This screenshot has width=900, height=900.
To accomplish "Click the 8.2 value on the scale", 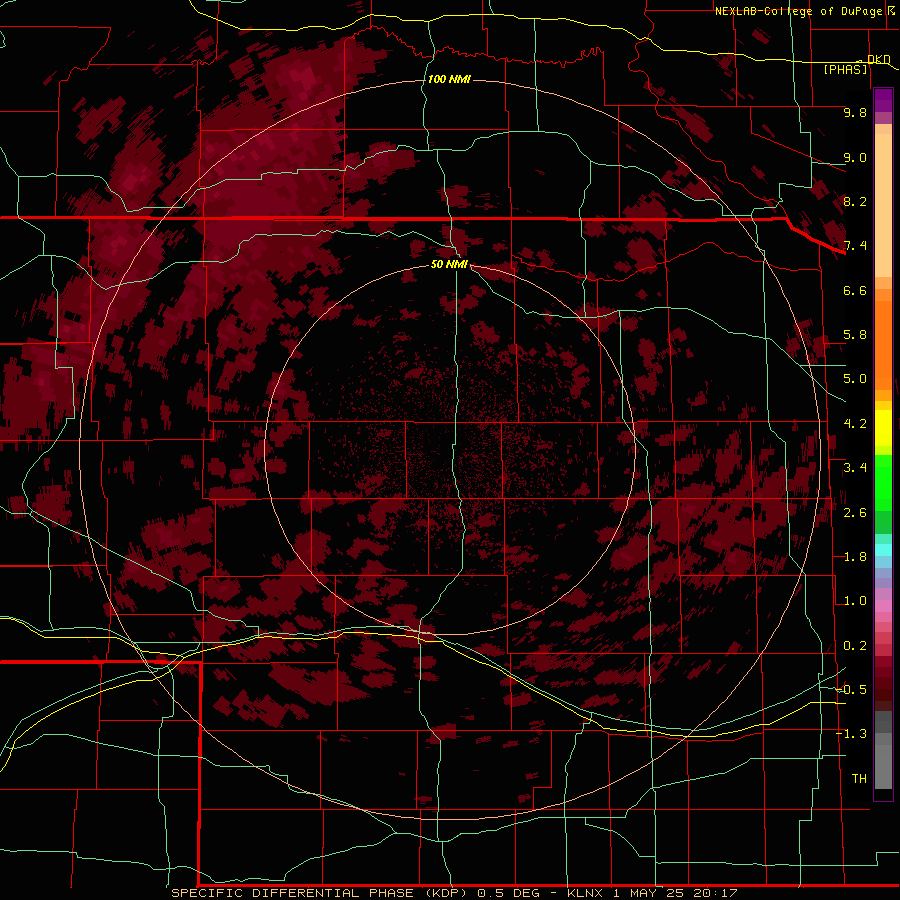I will click(855, 201).
